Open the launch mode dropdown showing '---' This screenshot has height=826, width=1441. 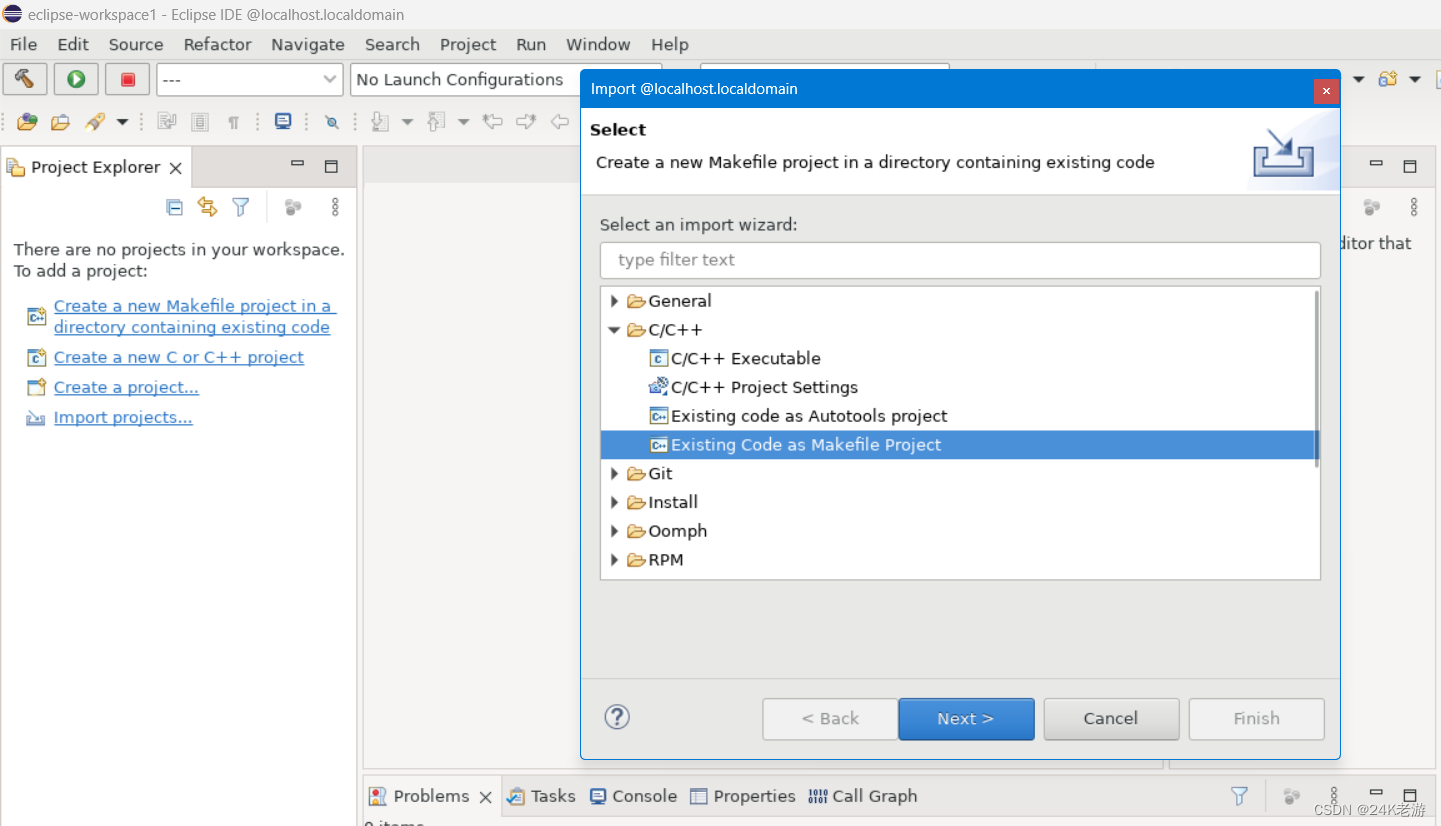coord(250,79)
